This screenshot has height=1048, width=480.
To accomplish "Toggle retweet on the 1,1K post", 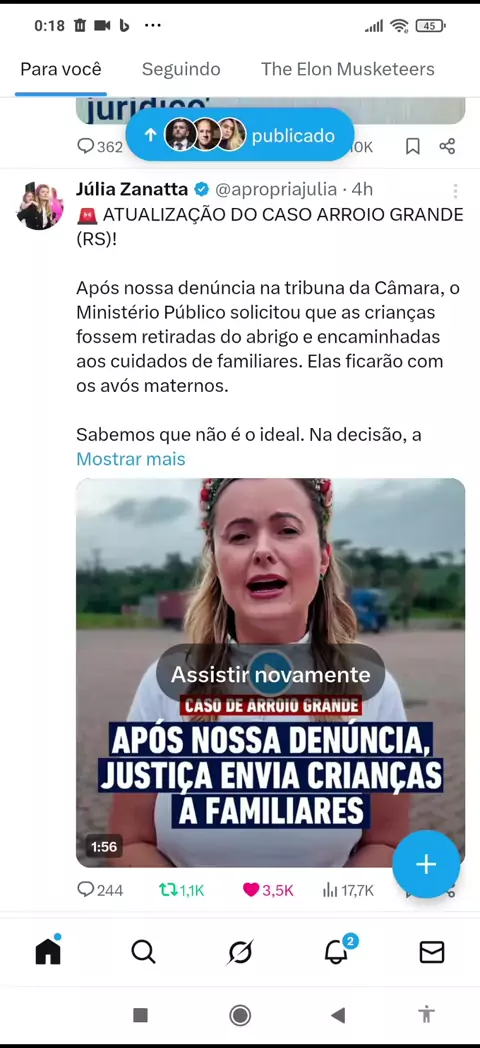I will (x=181, y=890).
